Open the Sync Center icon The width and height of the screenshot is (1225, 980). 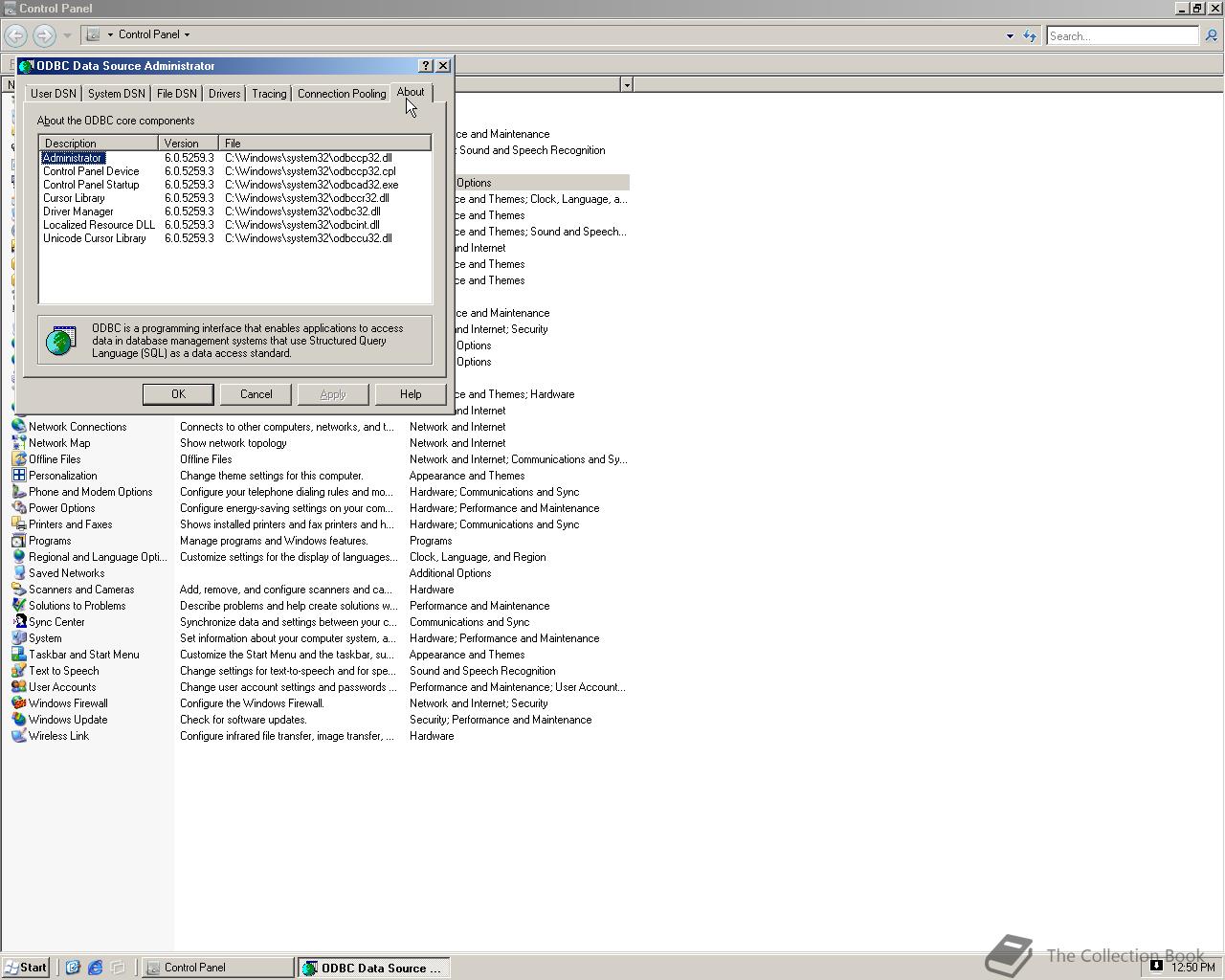[18, 622]
